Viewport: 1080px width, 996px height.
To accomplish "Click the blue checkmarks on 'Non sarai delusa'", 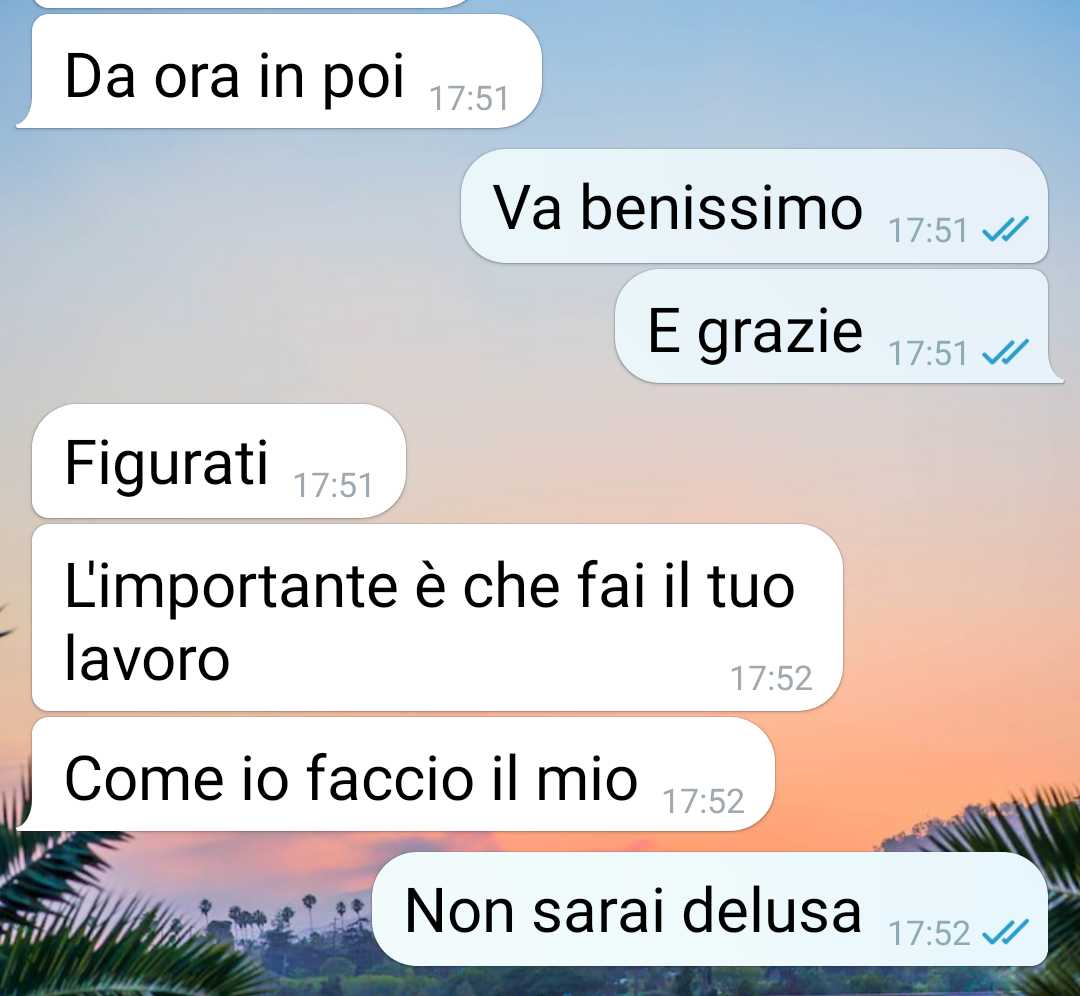I will point(1005,933).
